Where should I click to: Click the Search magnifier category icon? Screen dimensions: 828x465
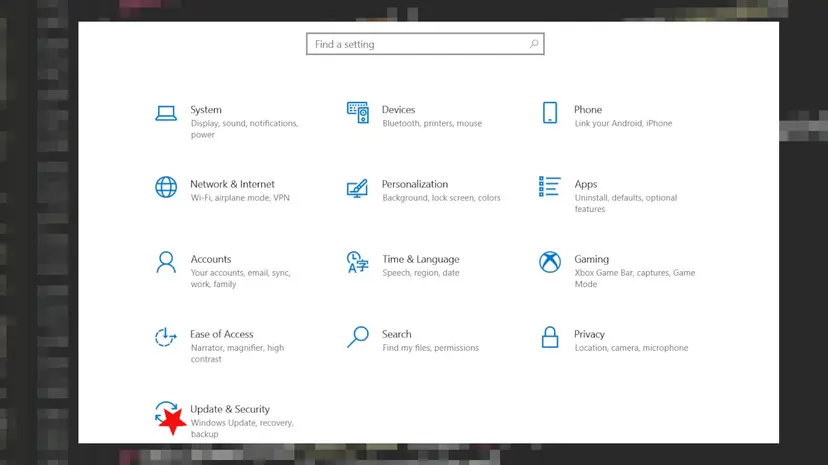coord(357,337)
